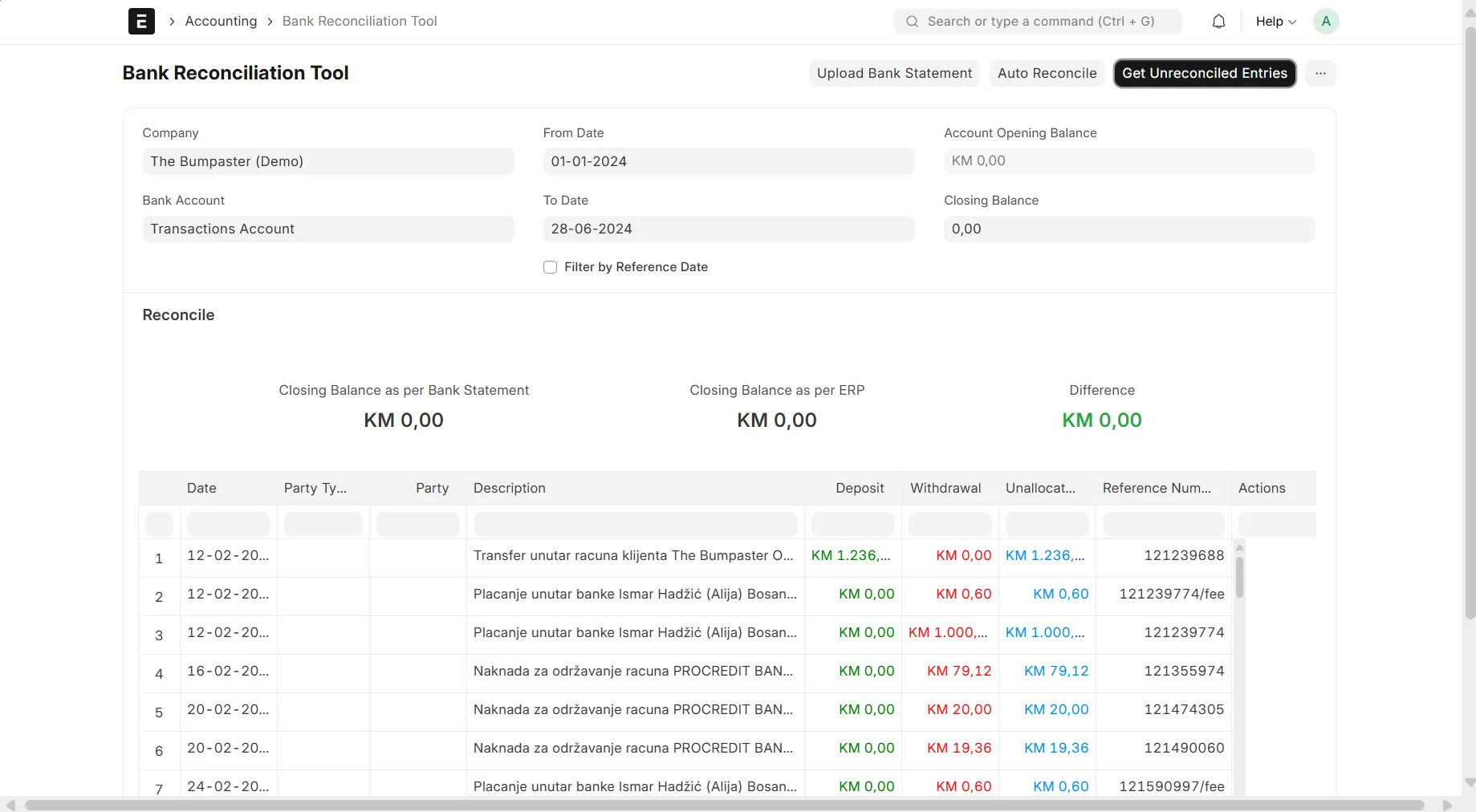Click Get Unreconciled Entries button

coord(1204,73)
